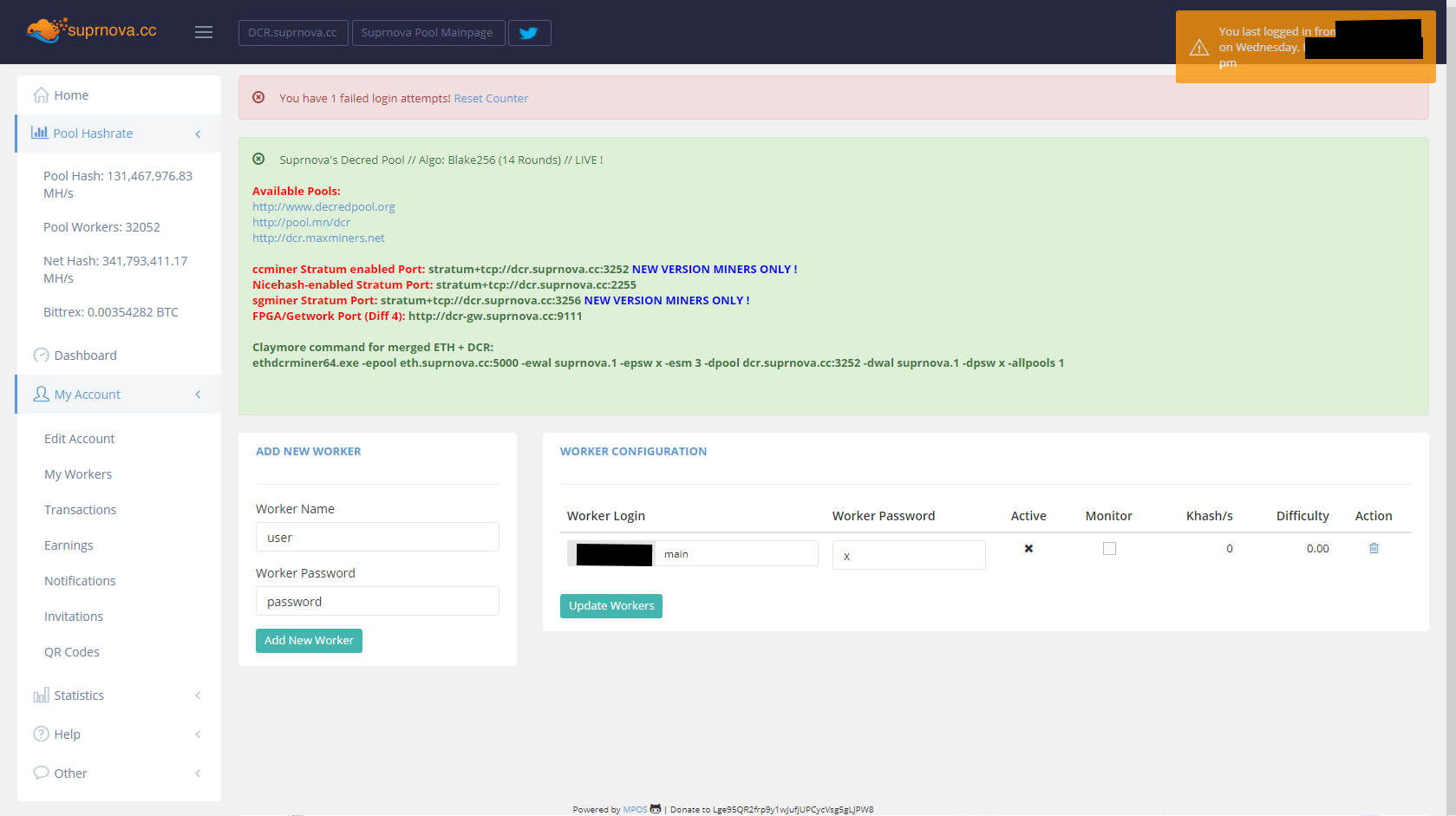Screen dimensions: 1456x816
Task: Click the hamburger menu icon
Action: 204,32
